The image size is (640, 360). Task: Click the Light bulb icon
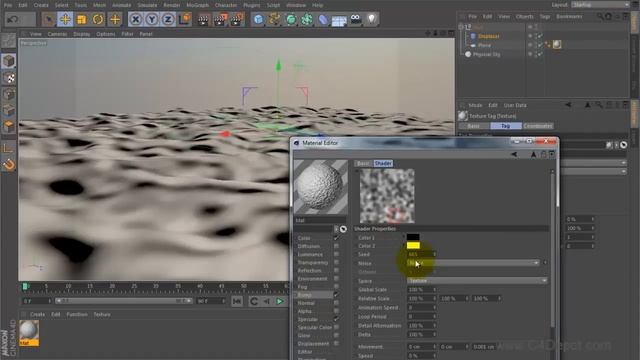(x=371, y=19)
